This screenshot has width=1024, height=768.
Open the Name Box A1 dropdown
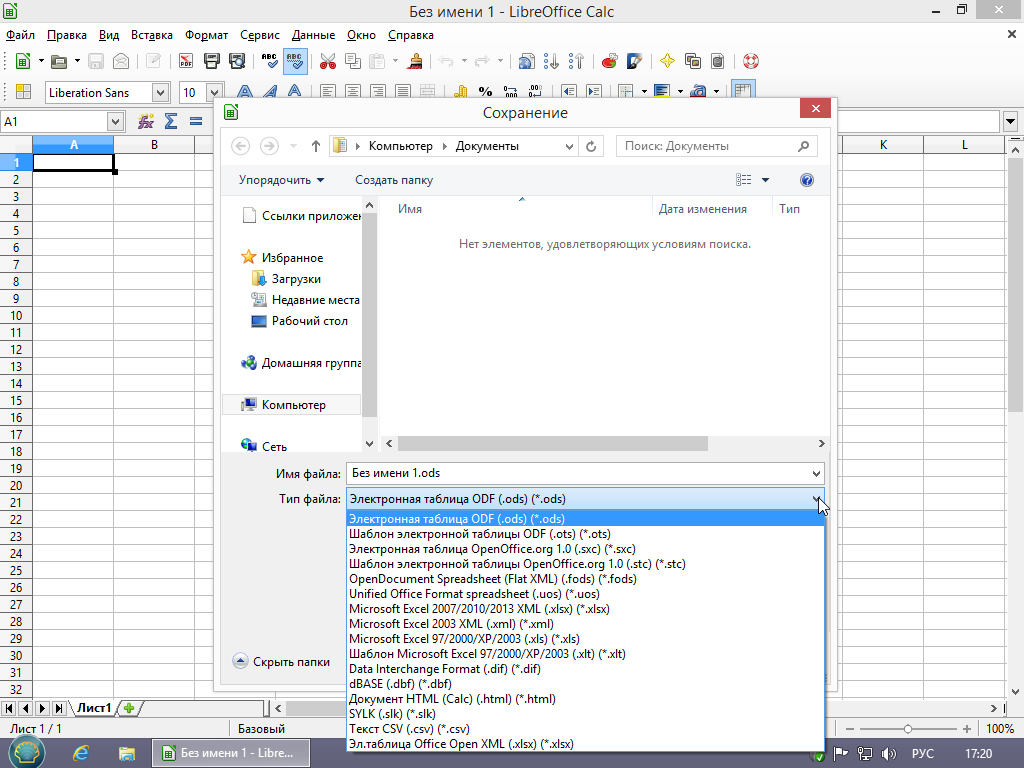click(115, 121)
